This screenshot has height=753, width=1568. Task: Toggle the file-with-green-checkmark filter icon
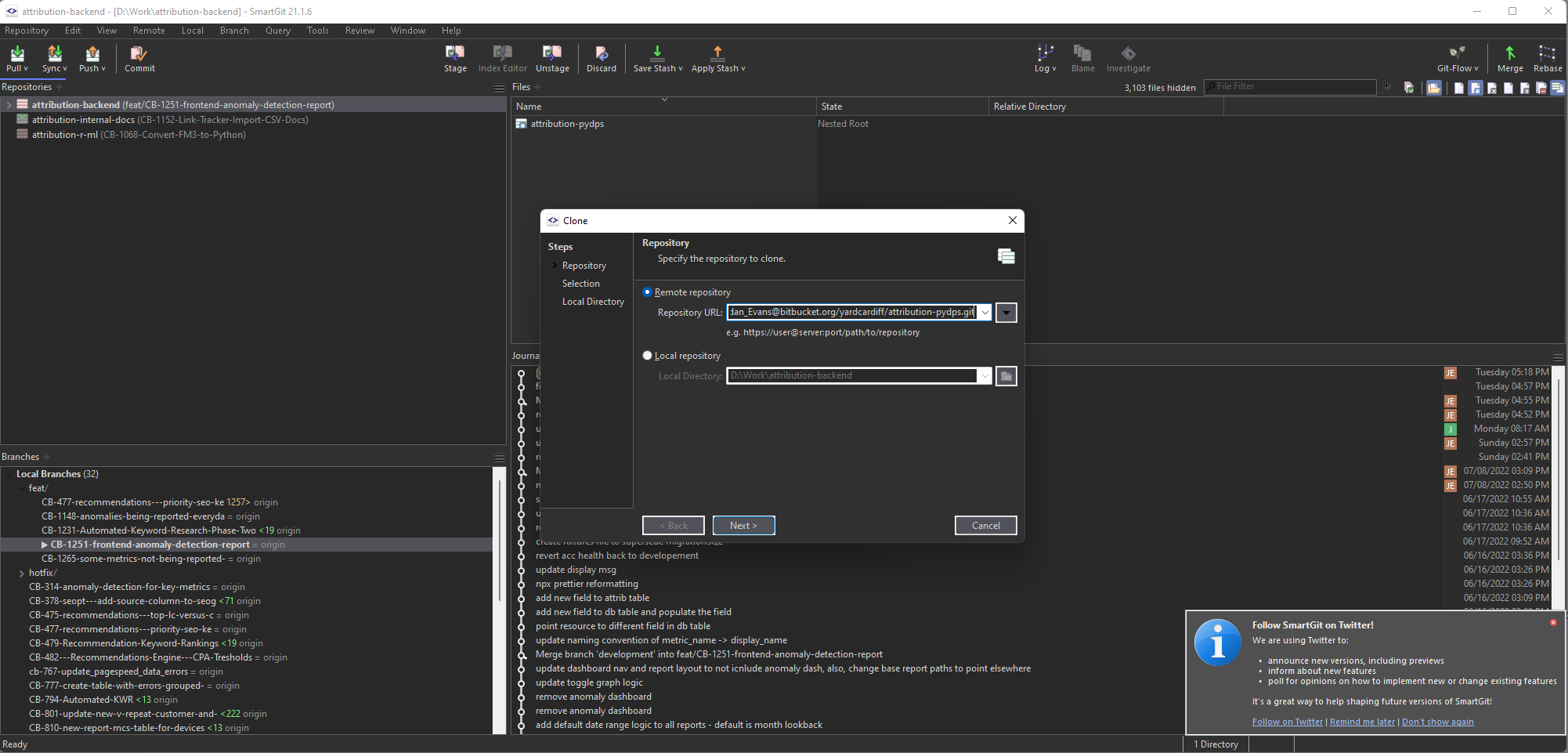[1409, 88]
